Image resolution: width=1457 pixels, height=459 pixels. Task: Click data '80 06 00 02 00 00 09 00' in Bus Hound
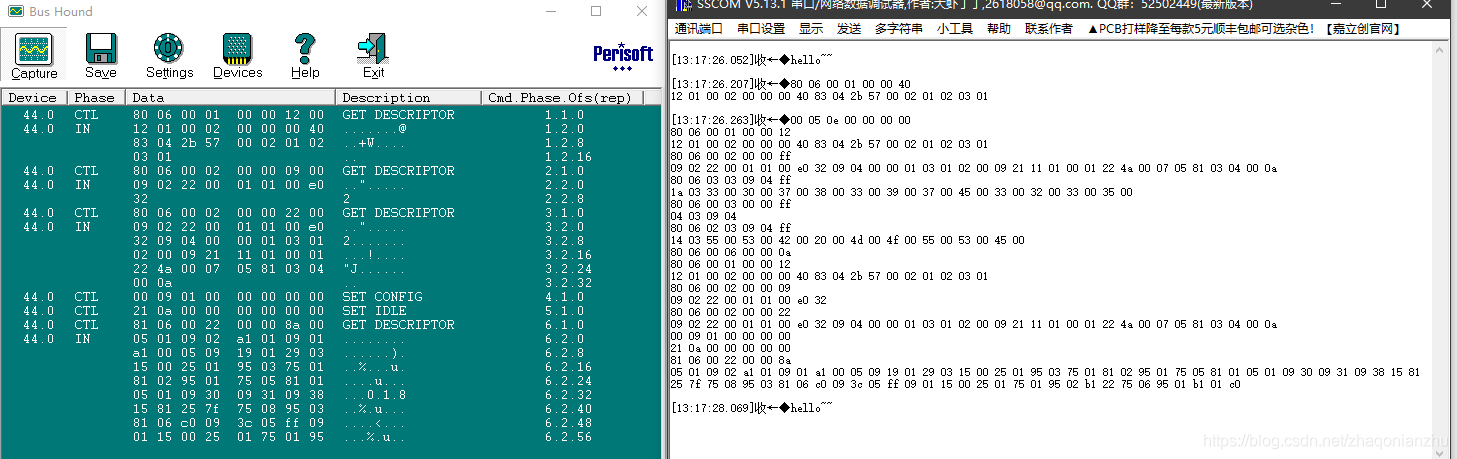click(229, 171)
